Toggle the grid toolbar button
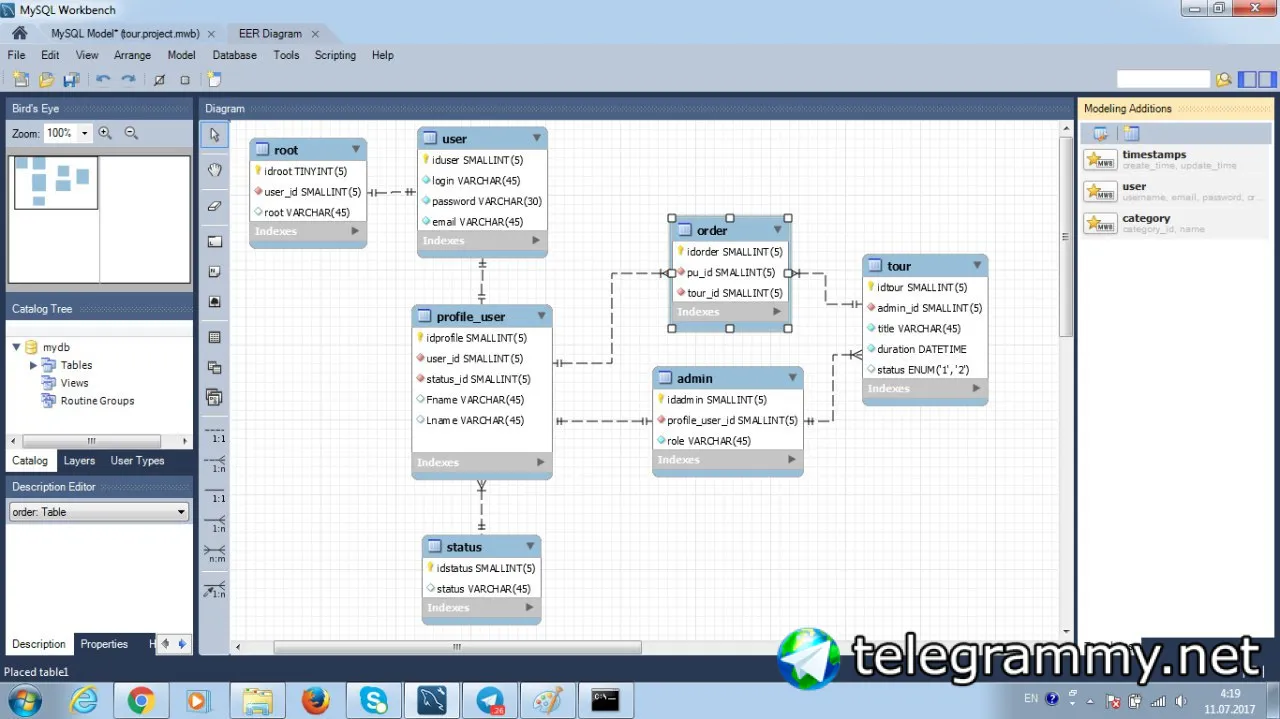This screenshot has width=1280, height=719. tap(159, 80)
